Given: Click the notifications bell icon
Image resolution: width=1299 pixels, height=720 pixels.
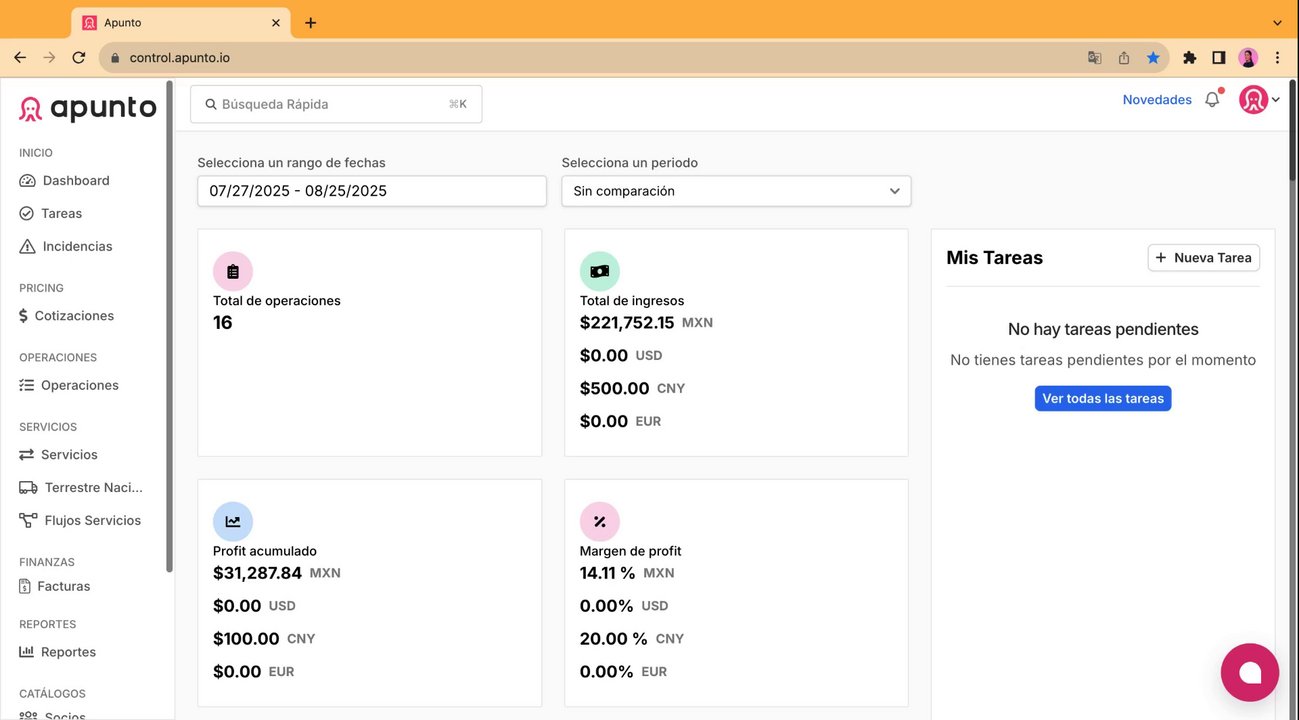Looking at the screenshot, I should (1212, 100).
